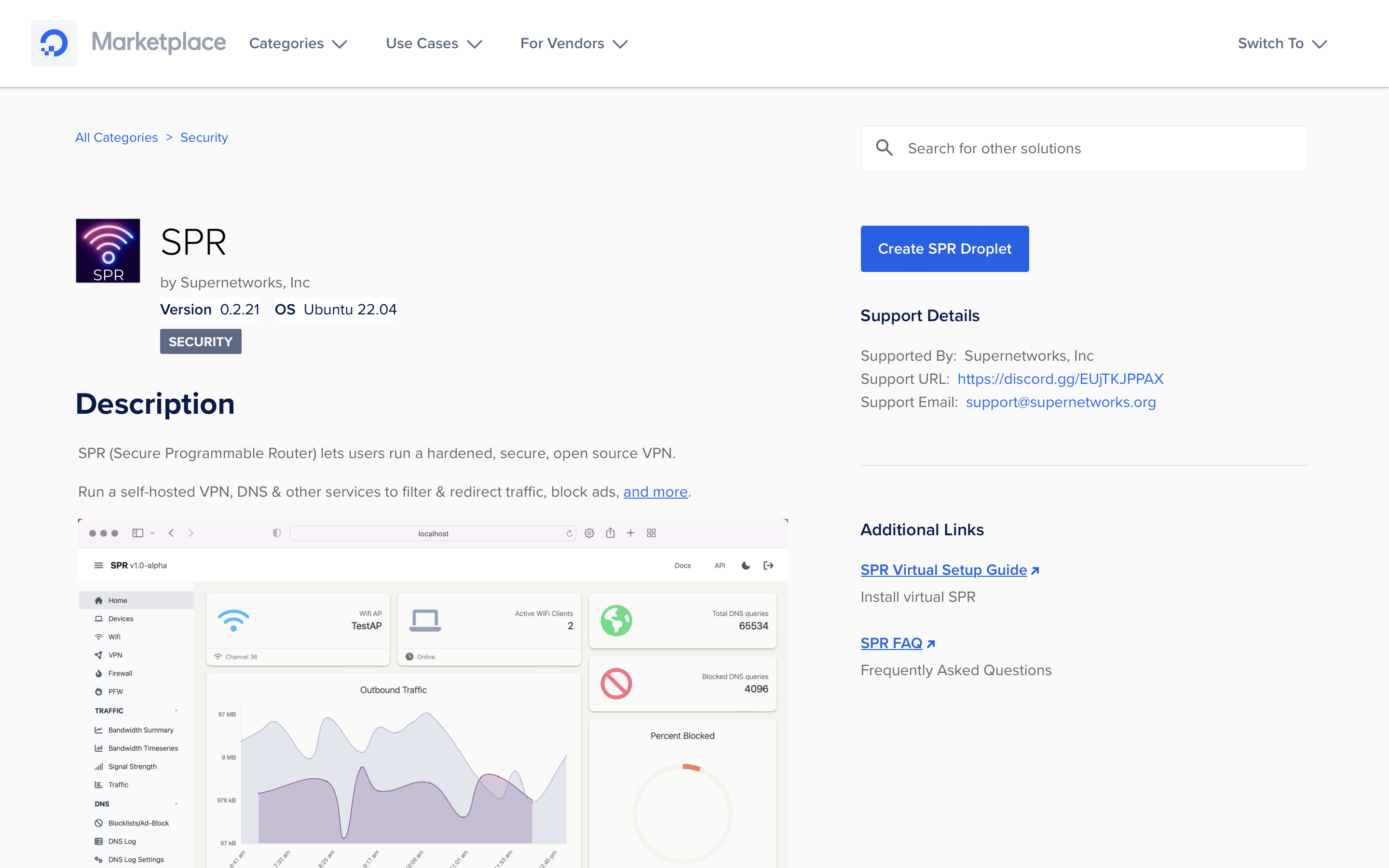
Task: Click the localhost address bar
Action: (434, 533)
